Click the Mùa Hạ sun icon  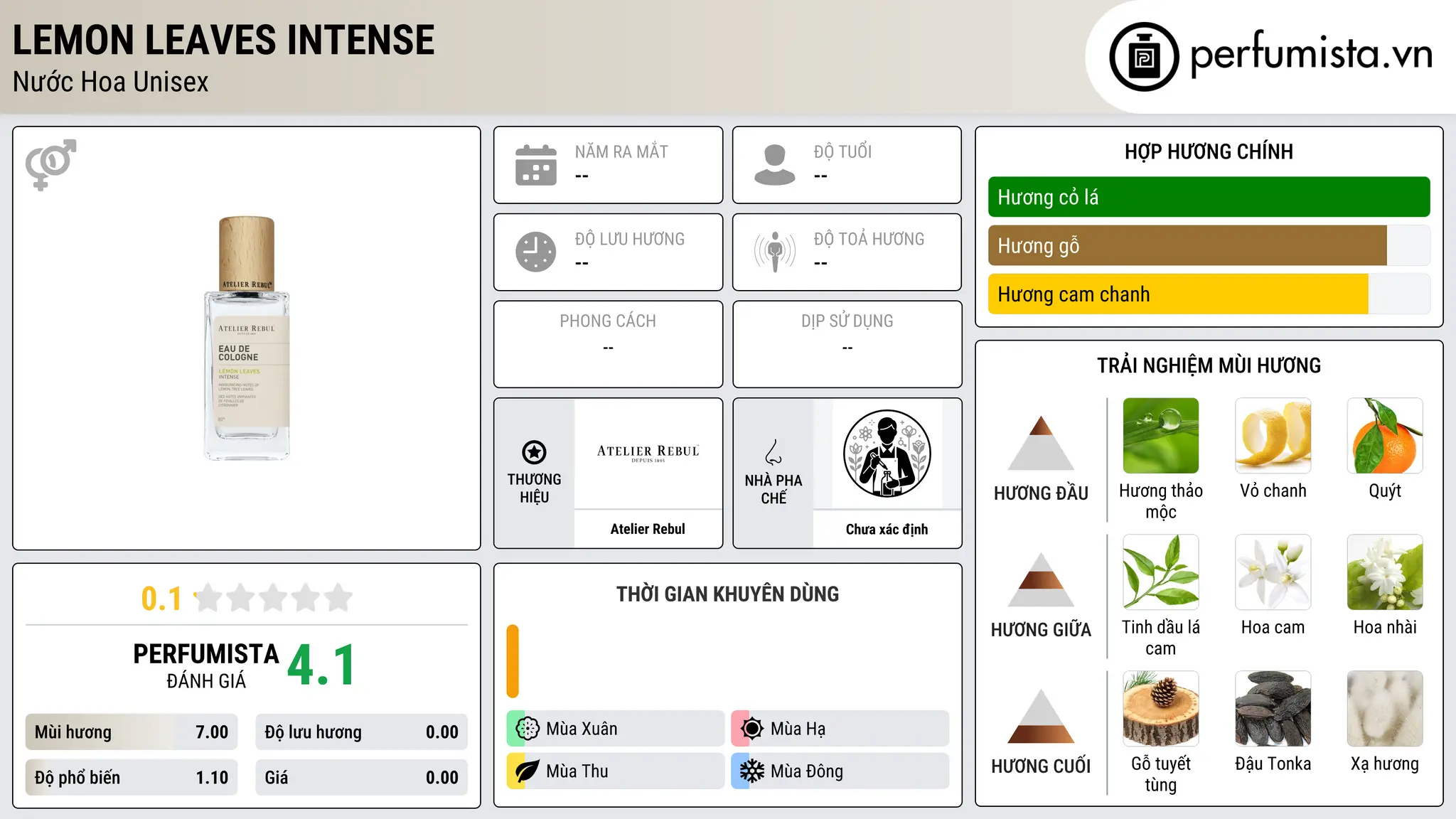[x=752, y=729]
